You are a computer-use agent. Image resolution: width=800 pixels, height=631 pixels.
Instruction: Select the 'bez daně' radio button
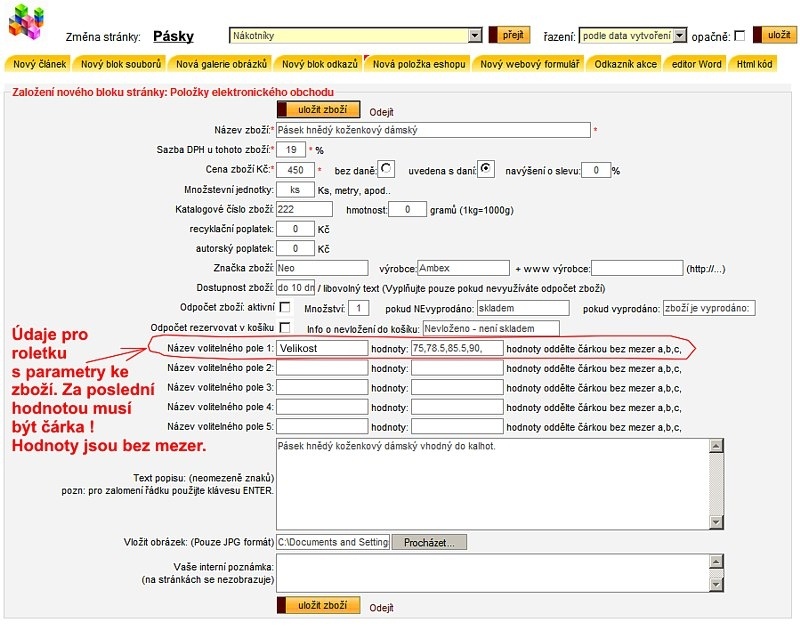click(x=386, y=168)
